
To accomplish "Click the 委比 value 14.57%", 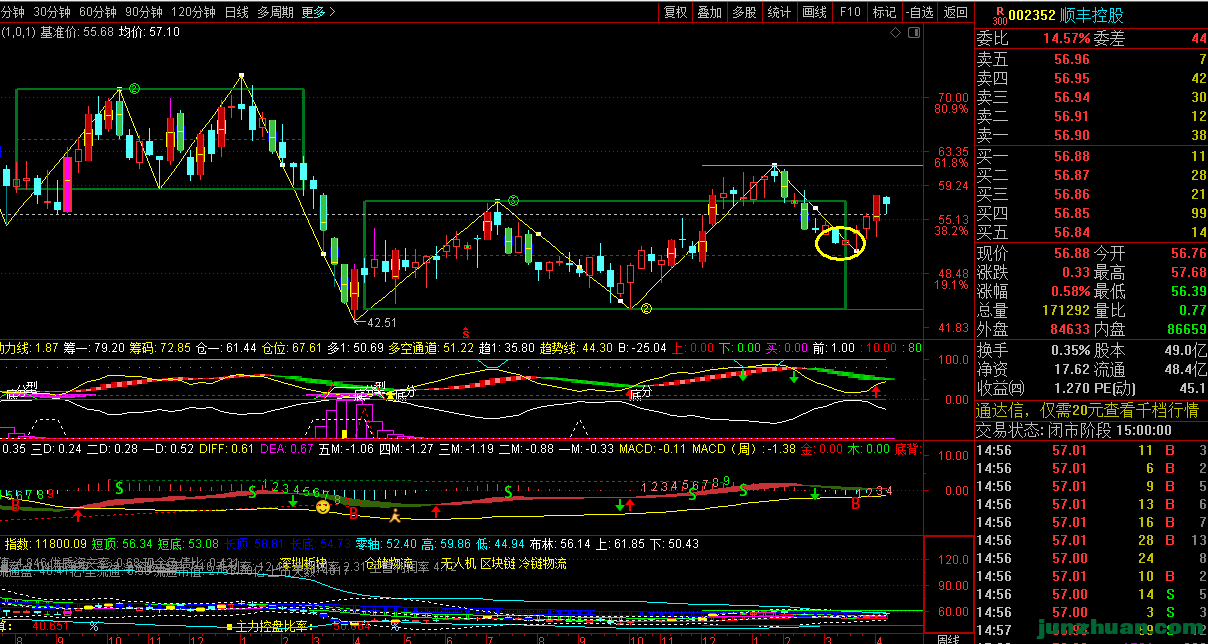I will click(x=1066, y=39).
